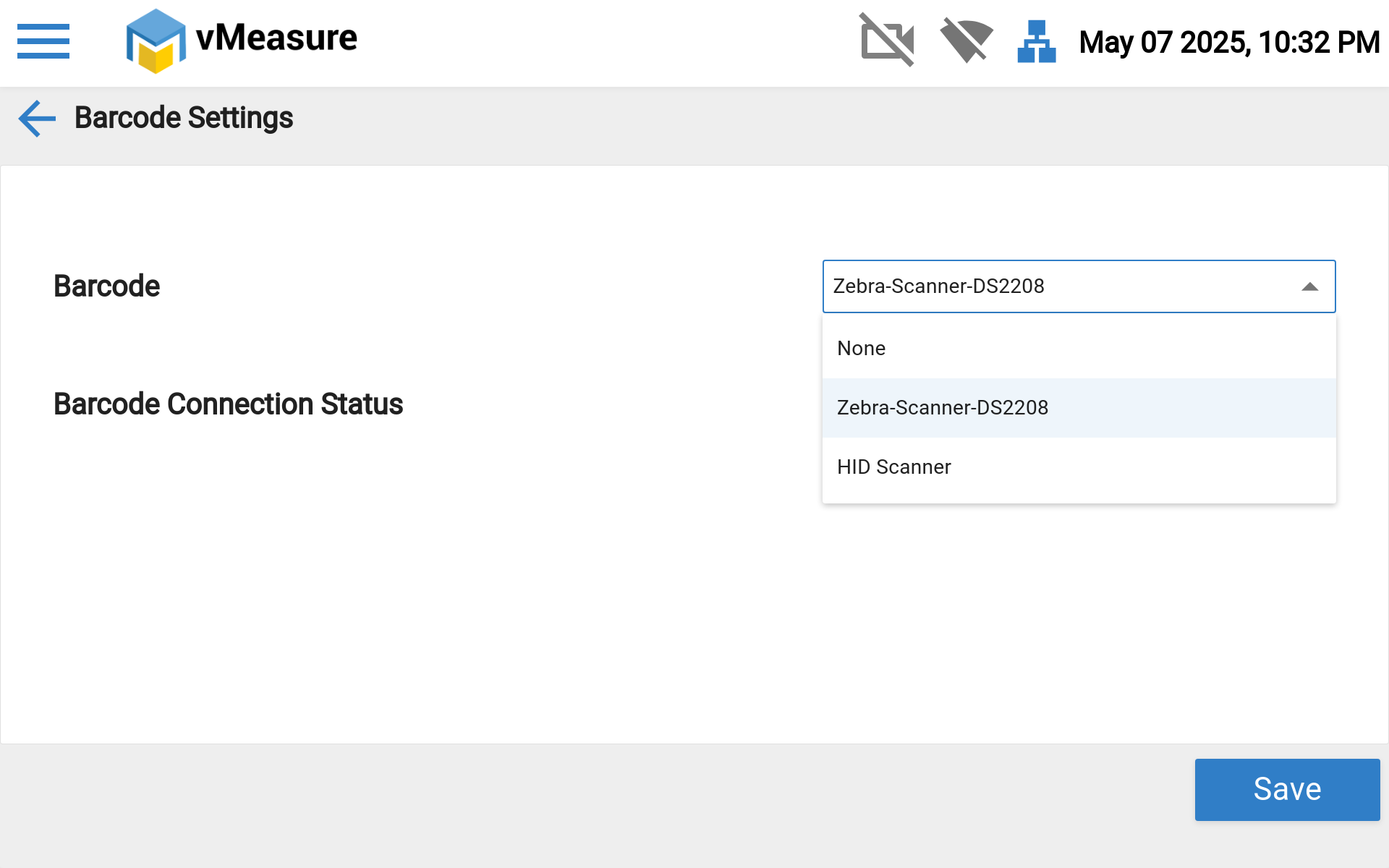Click the Wi-Fi off status icon
This screenshot has width=1389, height=868.
(x=966, y=41)
